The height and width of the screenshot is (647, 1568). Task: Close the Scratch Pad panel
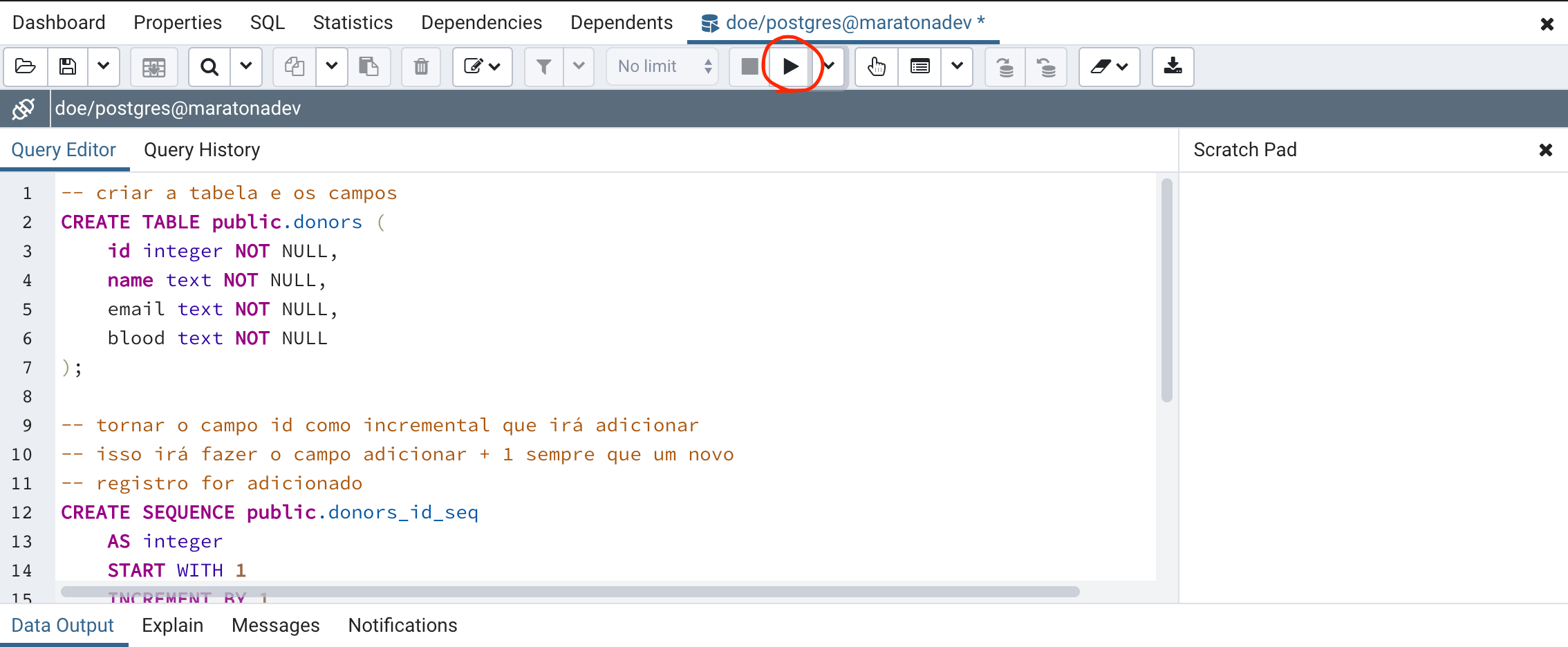(x=1546, y=150)
